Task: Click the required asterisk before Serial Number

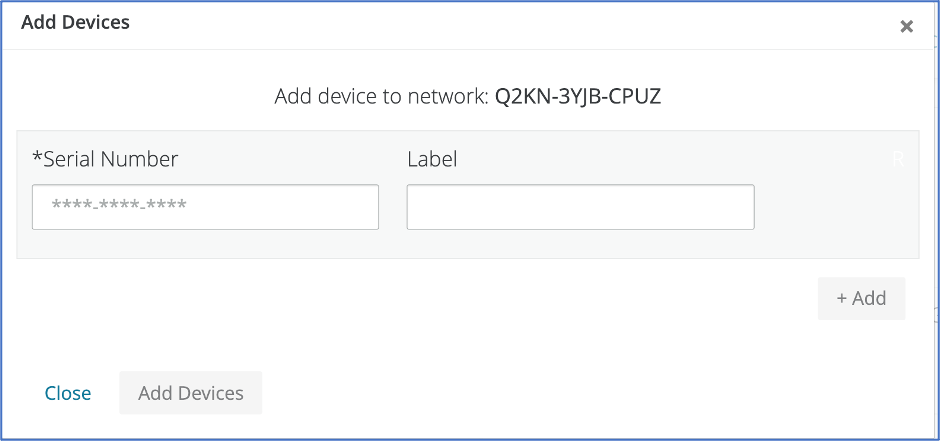Action: click(x=37, y=158)
